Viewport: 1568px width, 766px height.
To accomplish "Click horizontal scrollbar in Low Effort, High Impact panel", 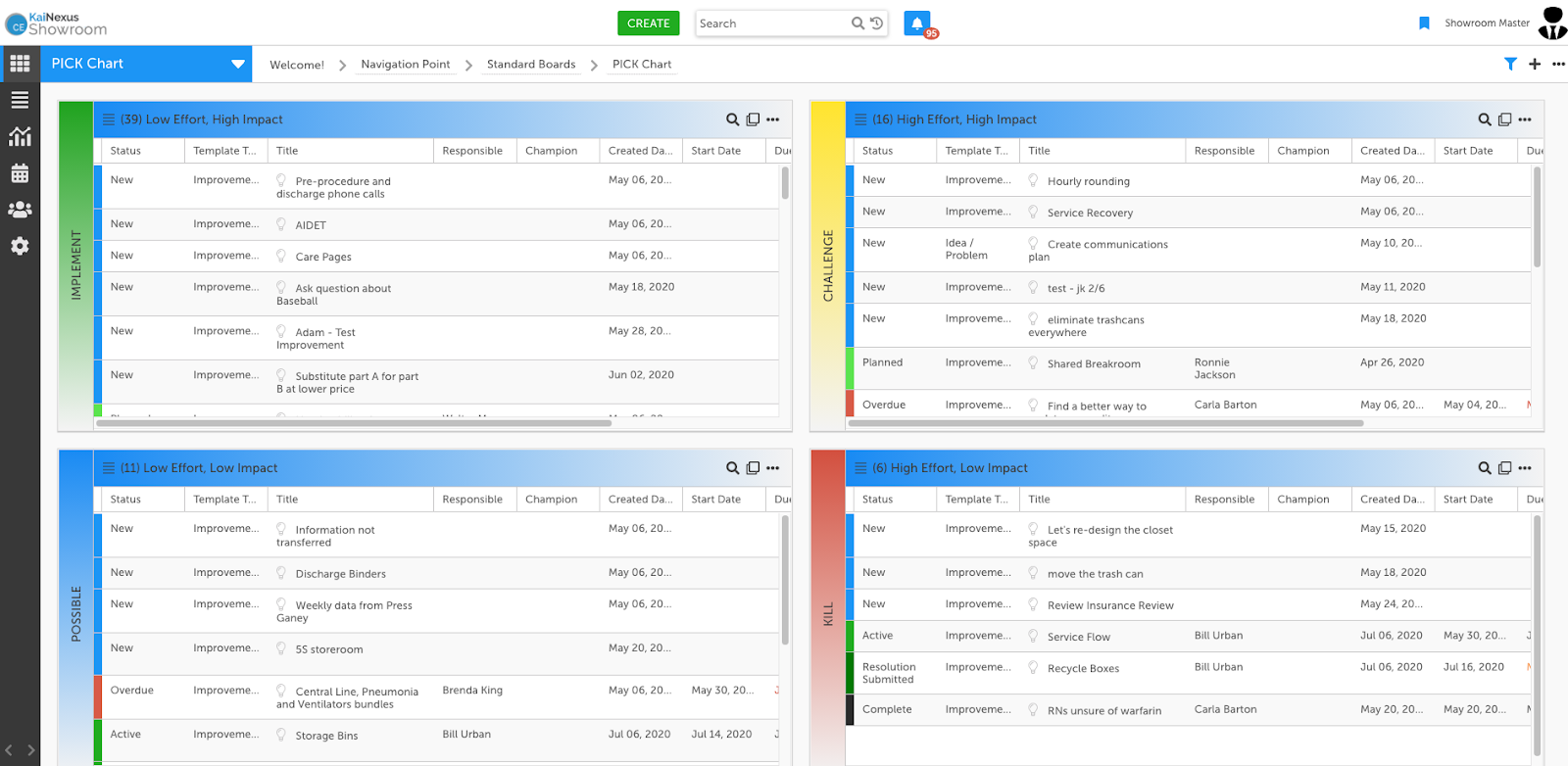I will 353,423.
